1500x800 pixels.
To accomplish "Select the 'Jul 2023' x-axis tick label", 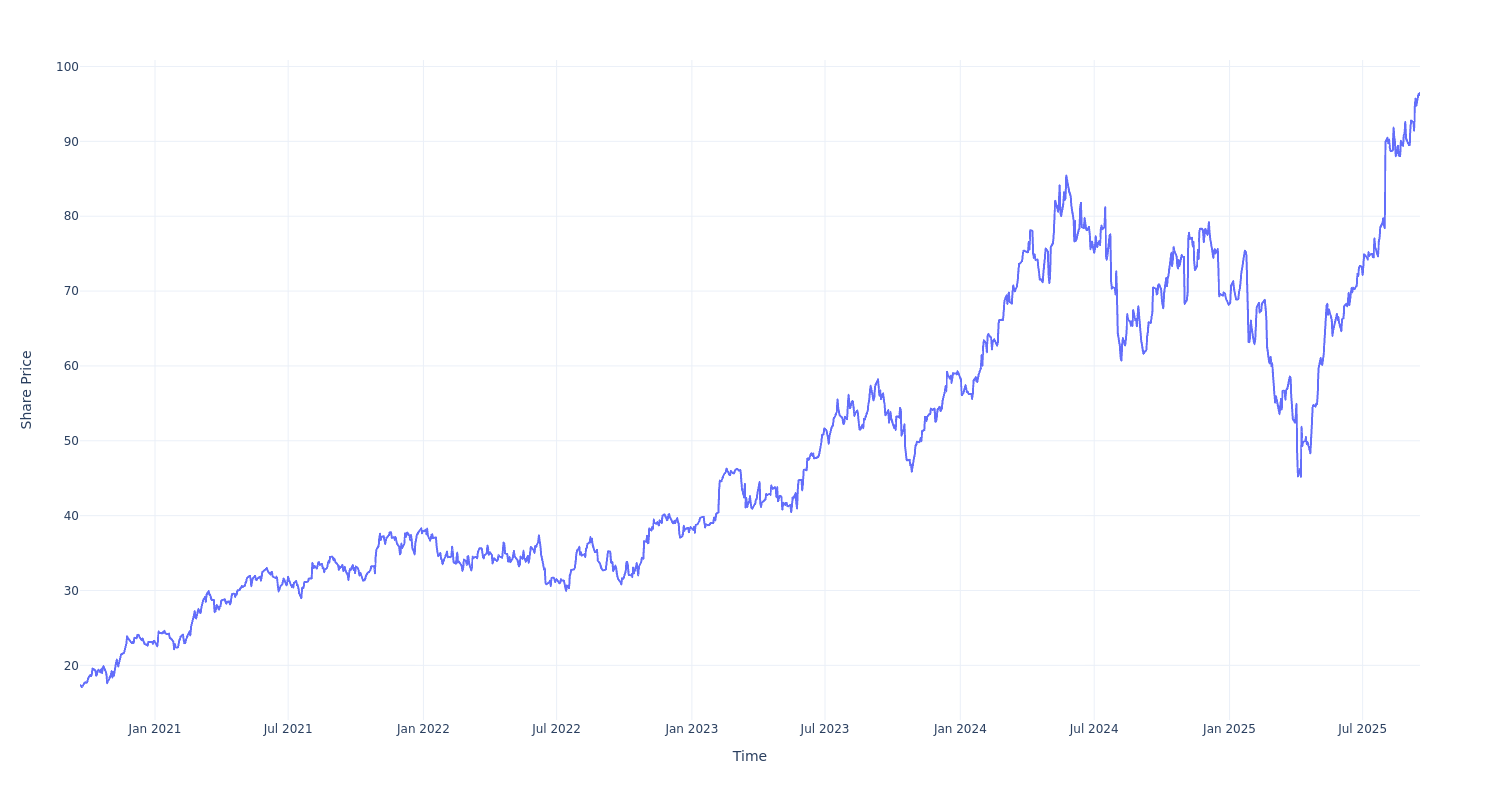I will point(825,729).
